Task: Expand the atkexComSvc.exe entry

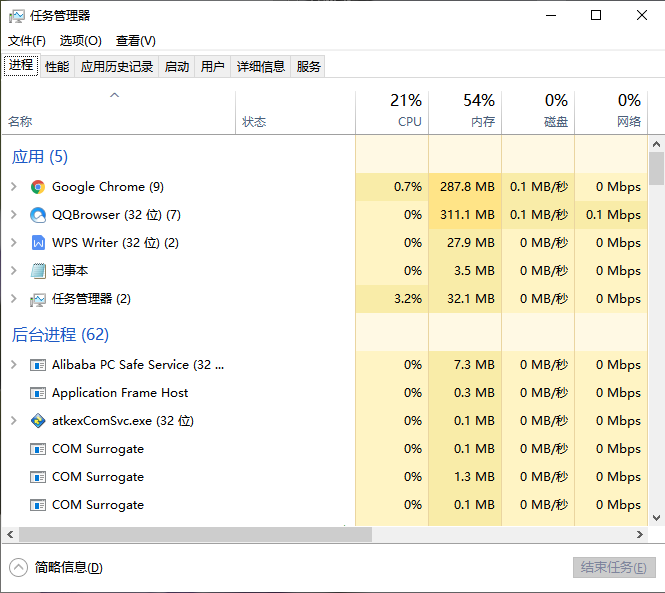Action: [x=14, y=421]
